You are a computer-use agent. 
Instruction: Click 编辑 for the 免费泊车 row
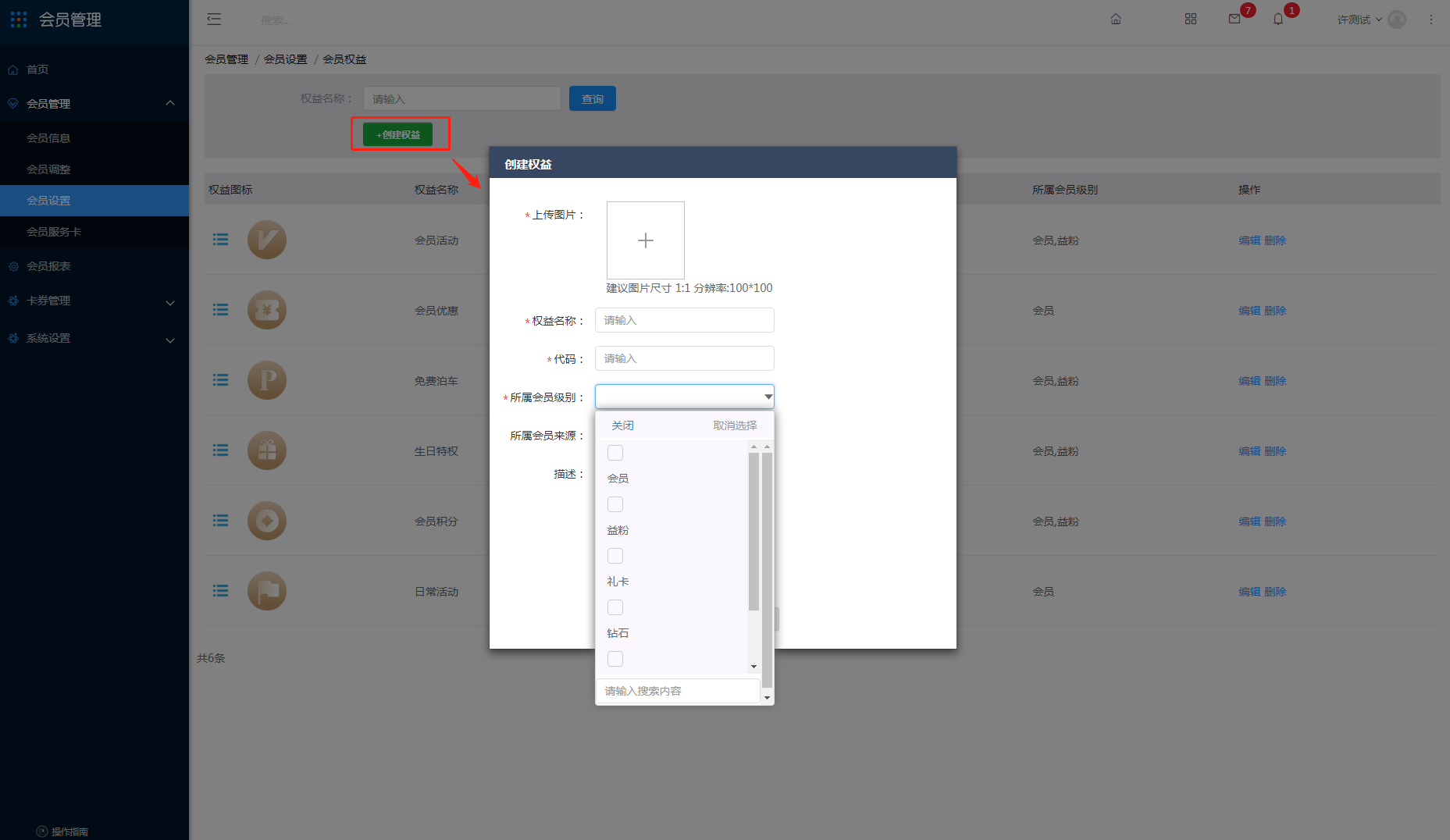click(x=1249, y=381)
